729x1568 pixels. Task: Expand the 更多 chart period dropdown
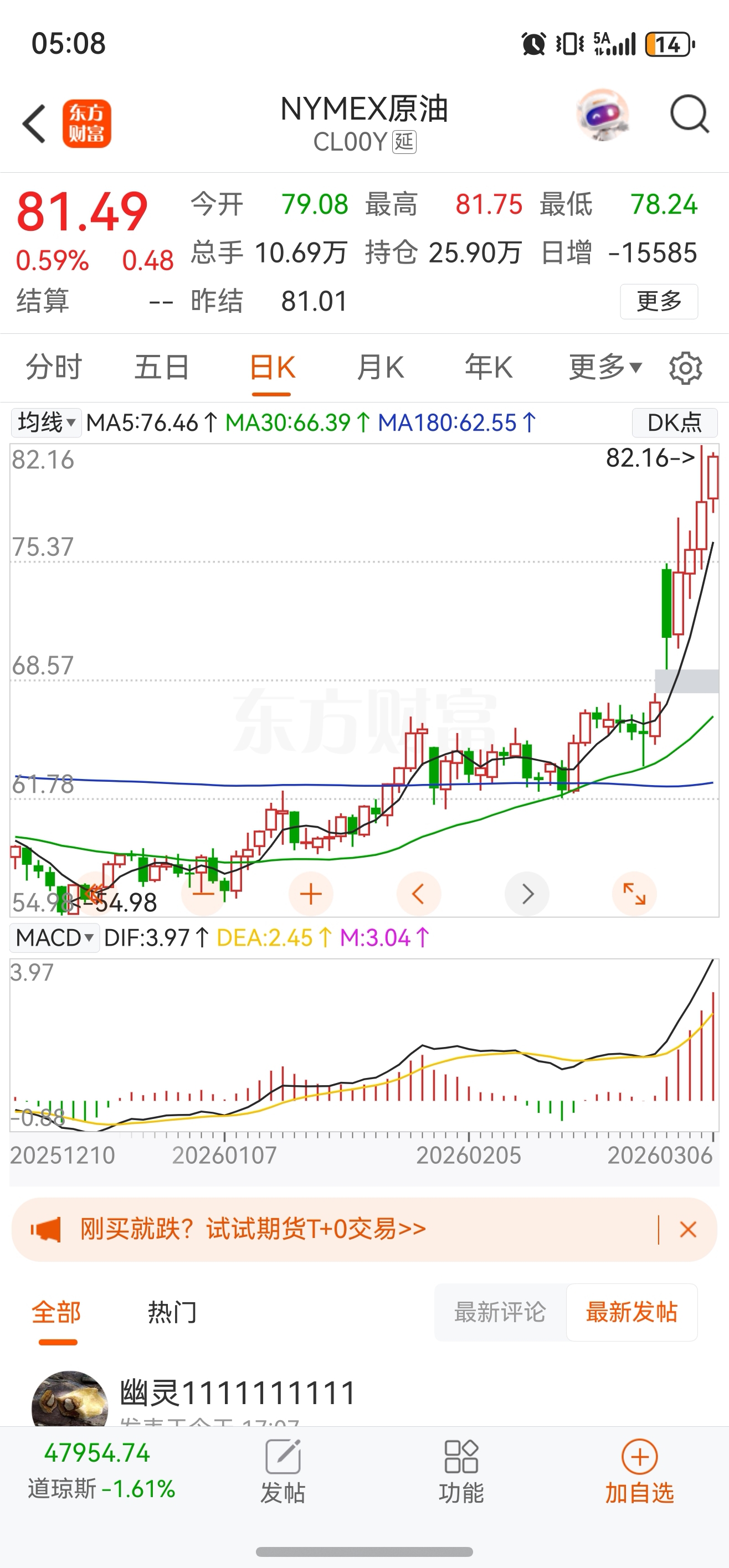pos(605,367)
